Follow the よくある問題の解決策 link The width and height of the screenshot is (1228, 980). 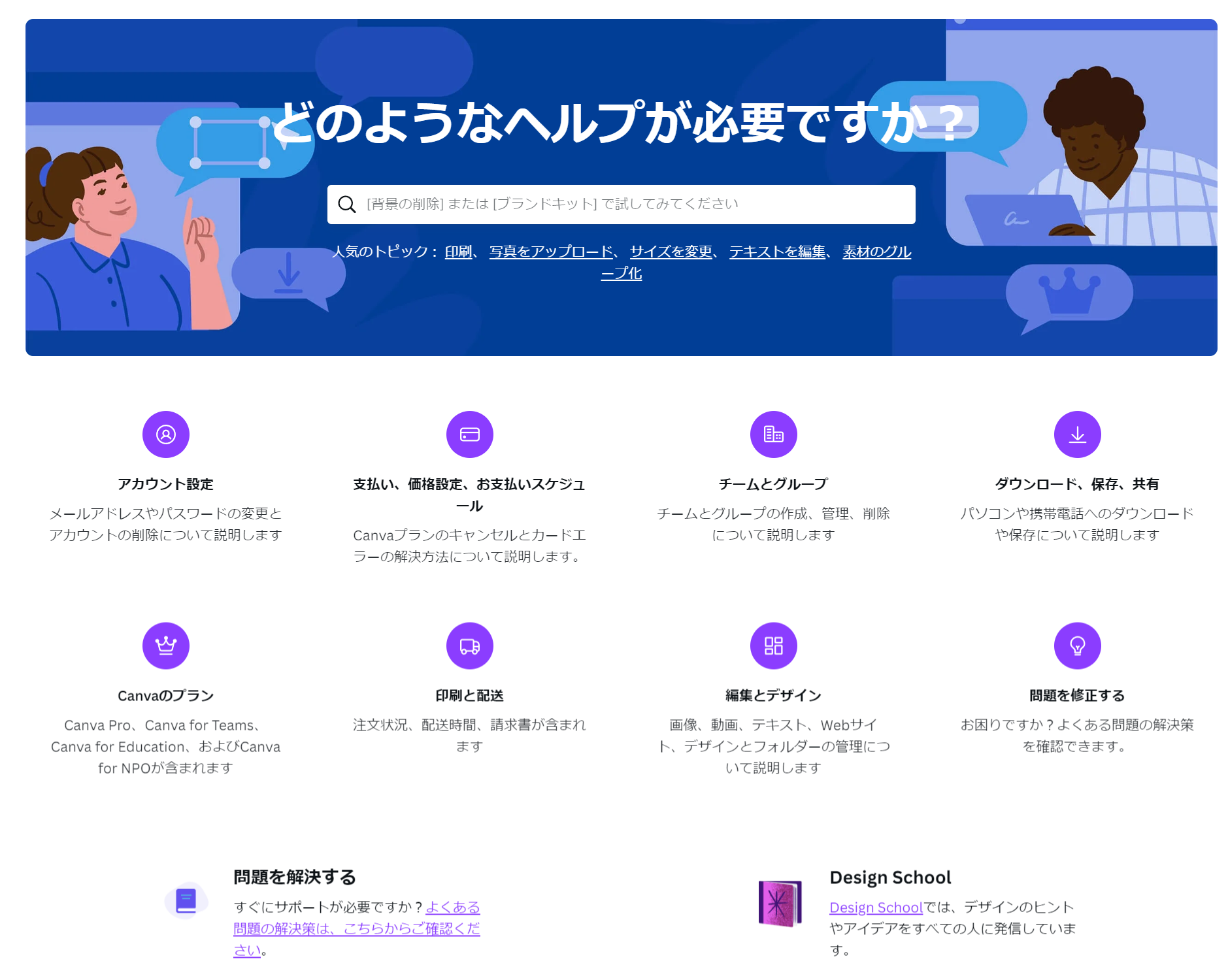(x=357, y=928)
